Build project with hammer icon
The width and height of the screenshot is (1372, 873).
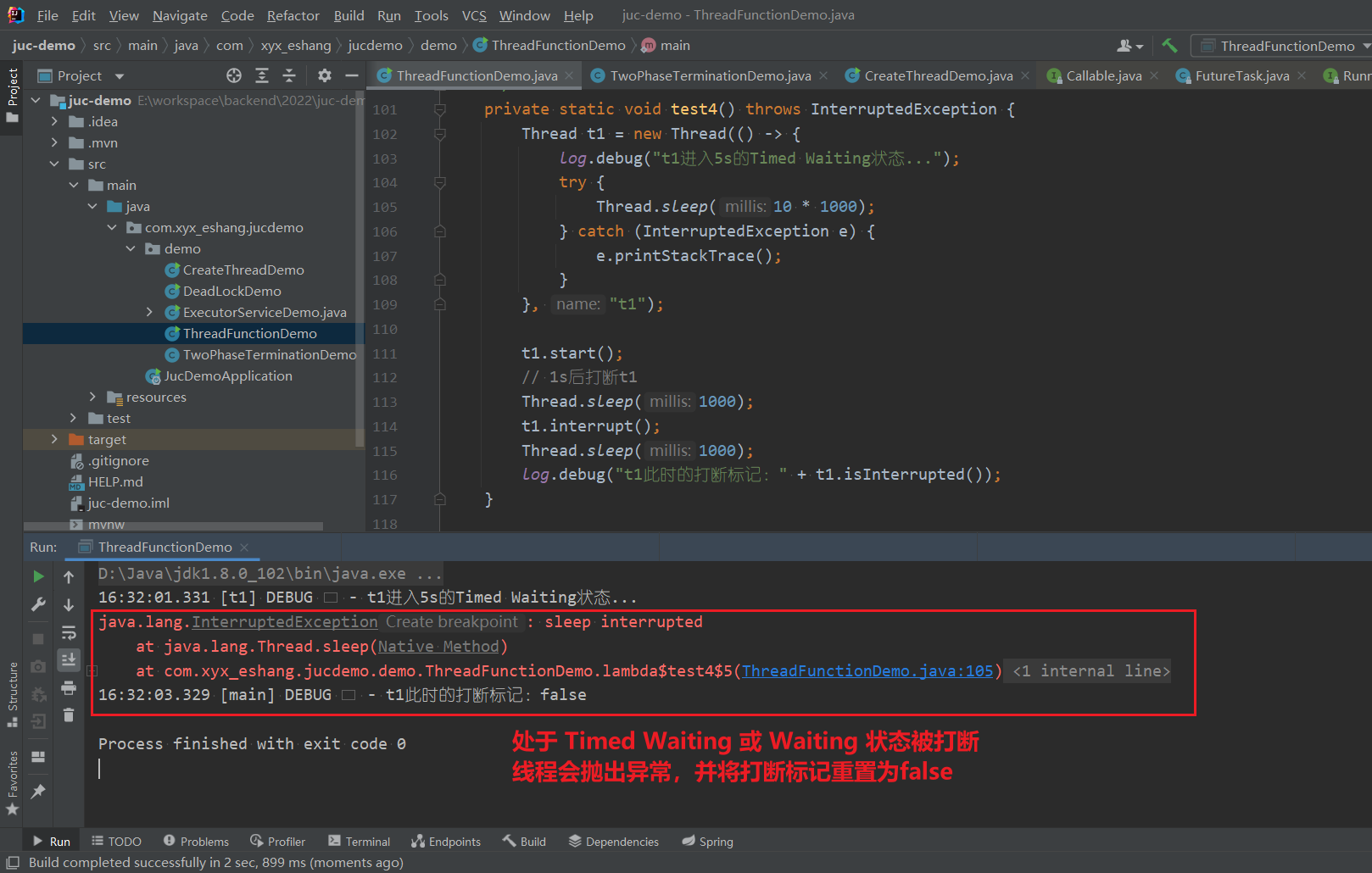[x=1169, y=46]
